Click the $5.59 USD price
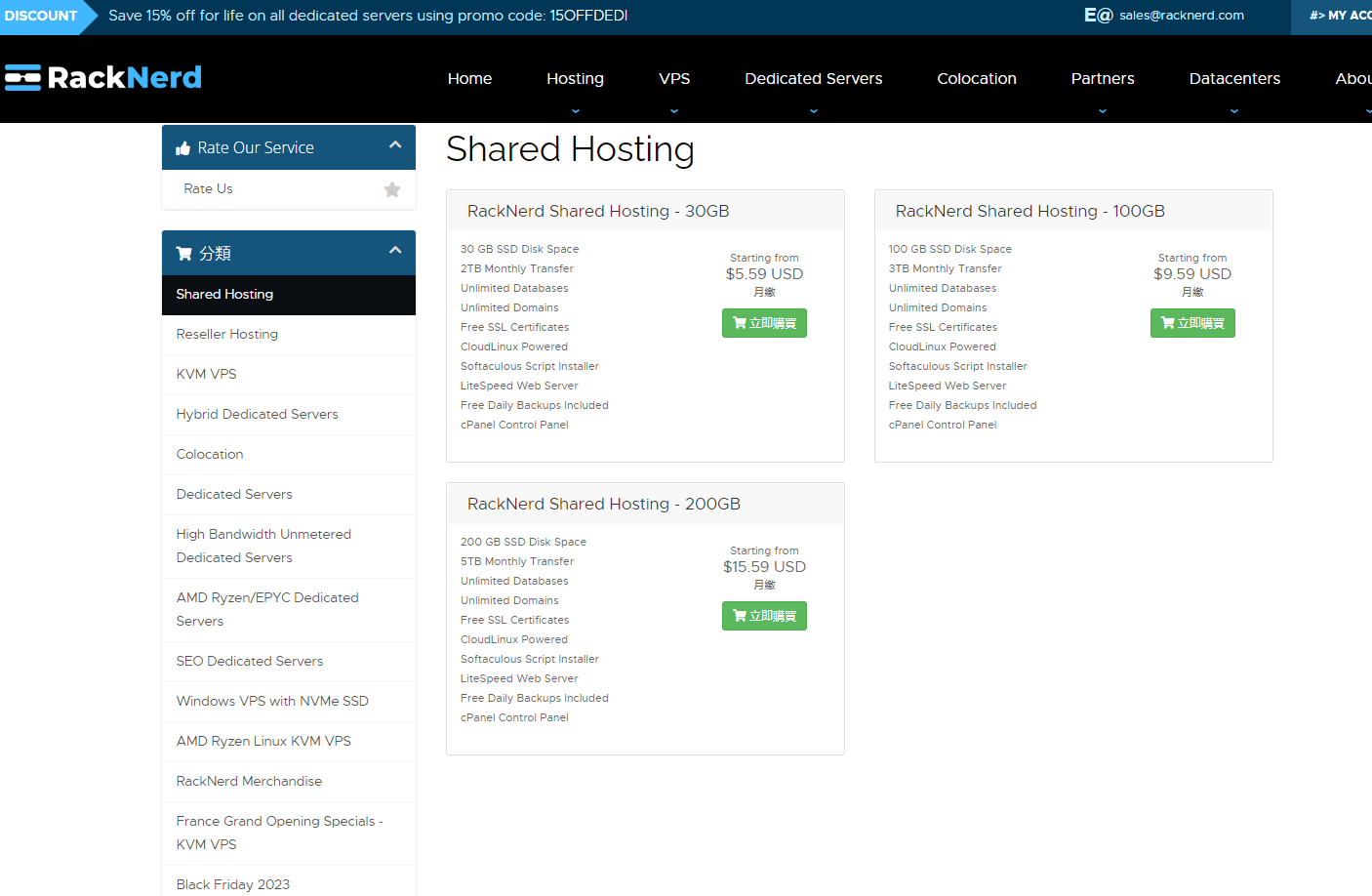This screenshot has height=896, width=1372. tap(764, 274)
